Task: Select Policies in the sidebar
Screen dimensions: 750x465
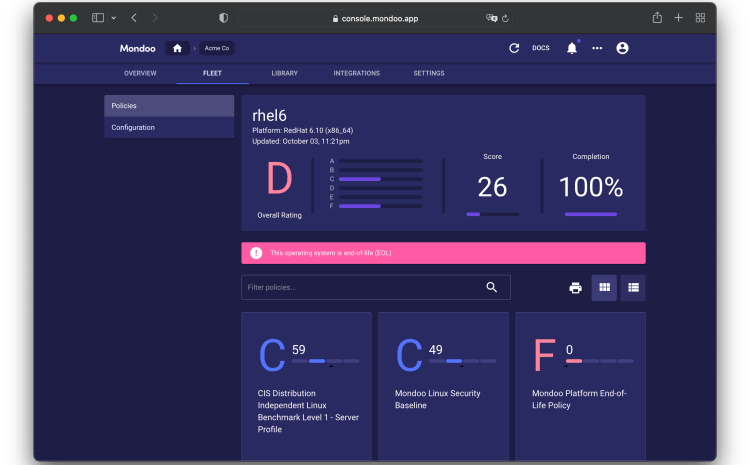Action: (169, 106)
